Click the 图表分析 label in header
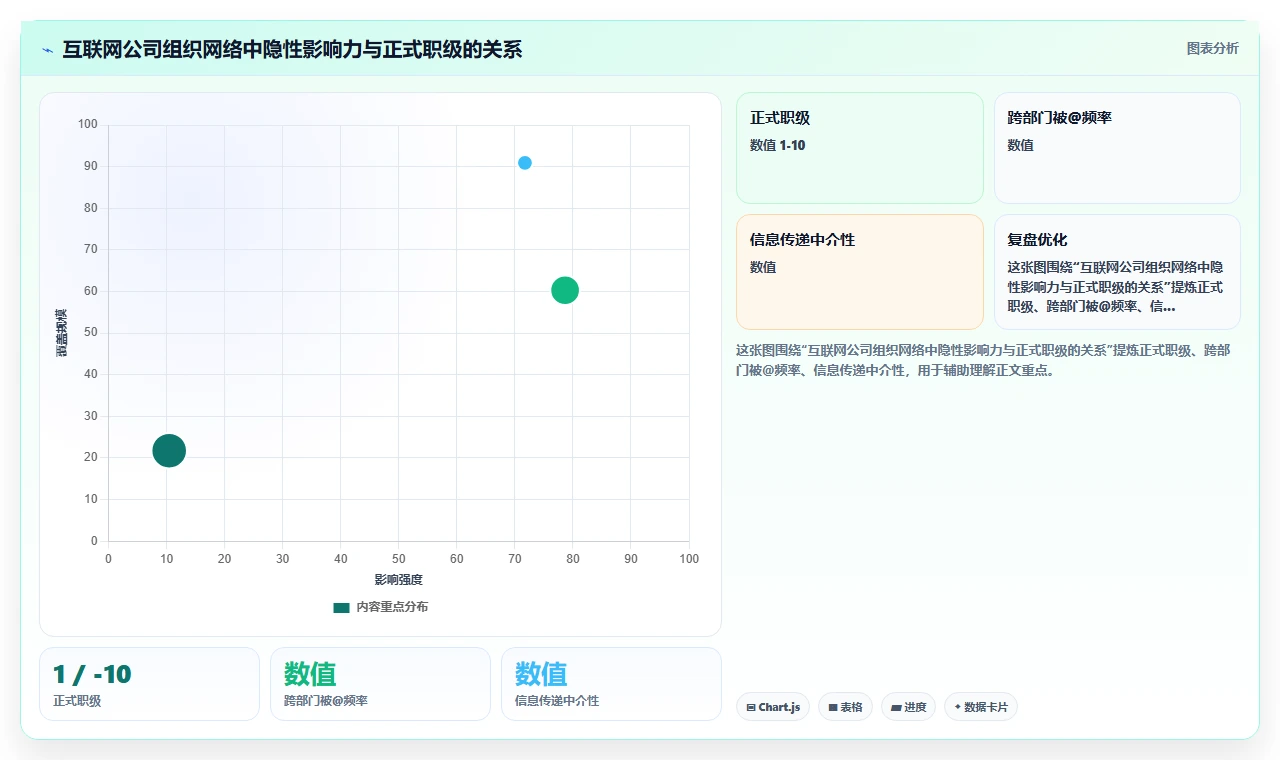 click(x=1212, y=49)
